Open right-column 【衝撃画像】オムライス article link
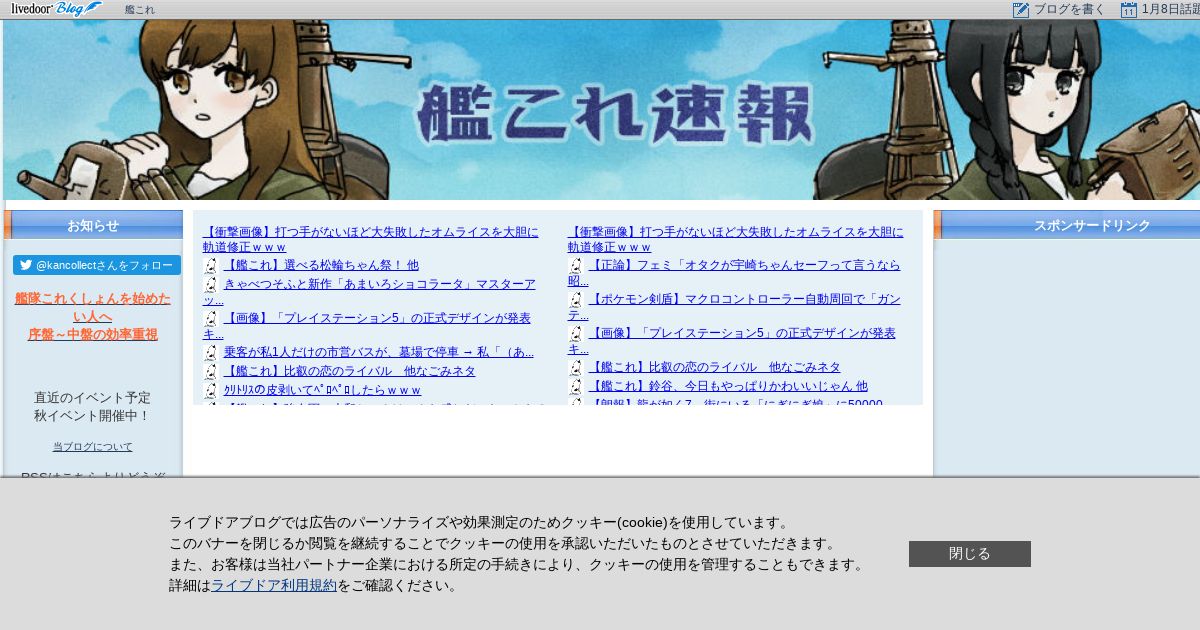1200x630 pixels. [735, 239]
